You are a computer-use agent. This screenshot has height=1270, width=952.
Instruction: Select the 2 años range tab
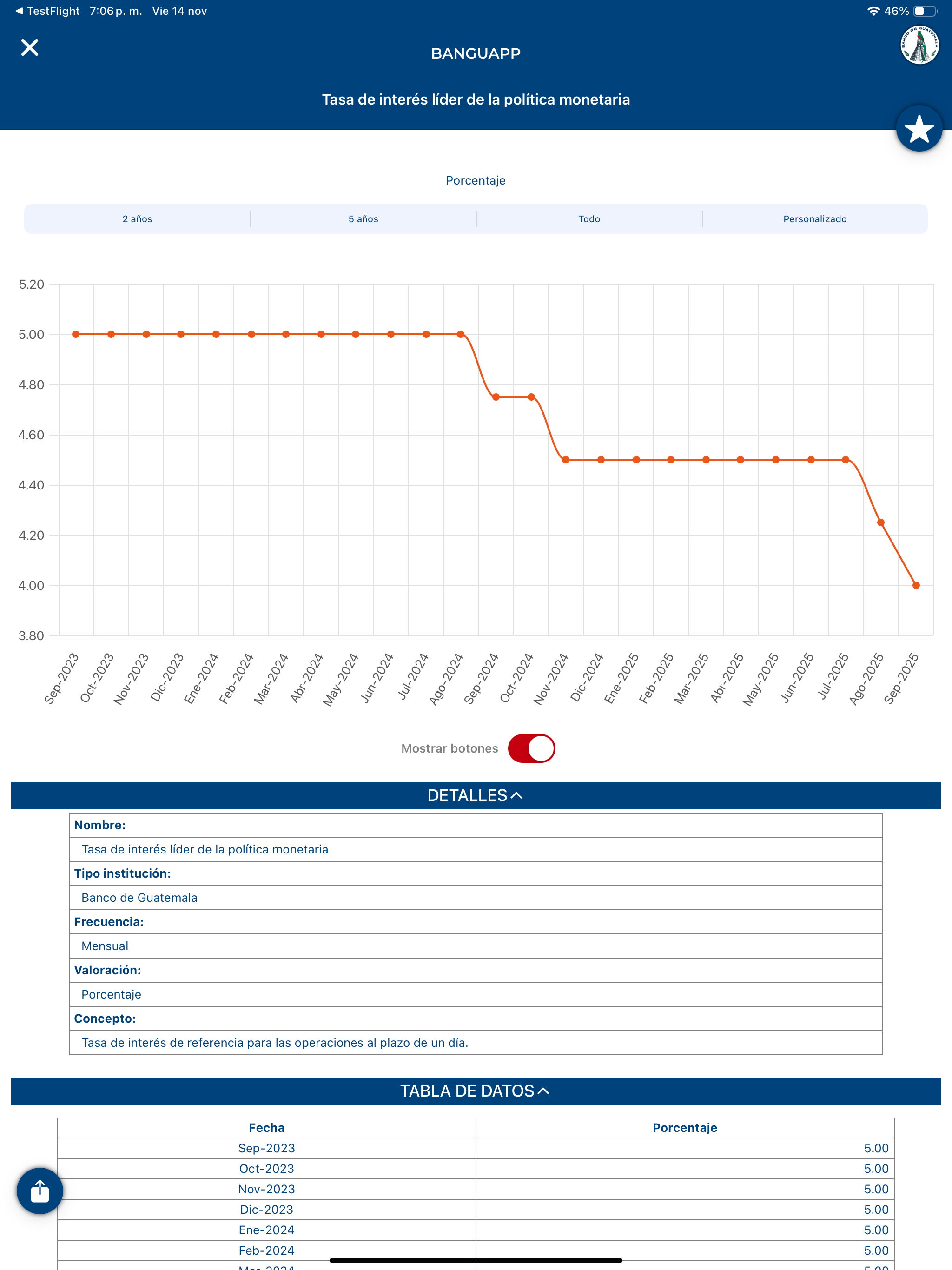pos(137,219)
